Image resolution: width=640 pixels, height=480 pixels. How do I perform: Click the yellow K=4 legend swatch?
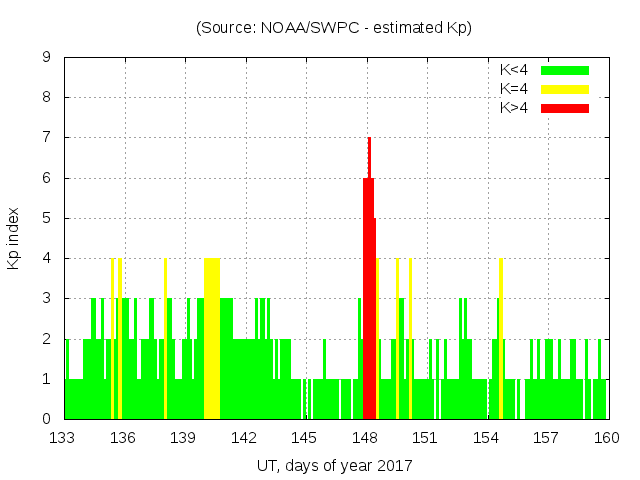point(565,89)
